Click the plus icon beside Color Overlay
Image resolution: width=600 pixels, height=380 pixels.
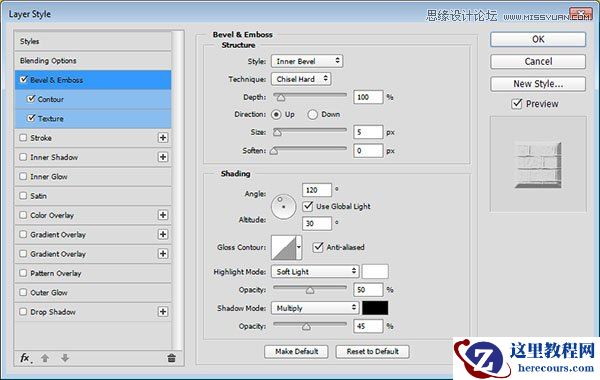(x=163, y=215)
